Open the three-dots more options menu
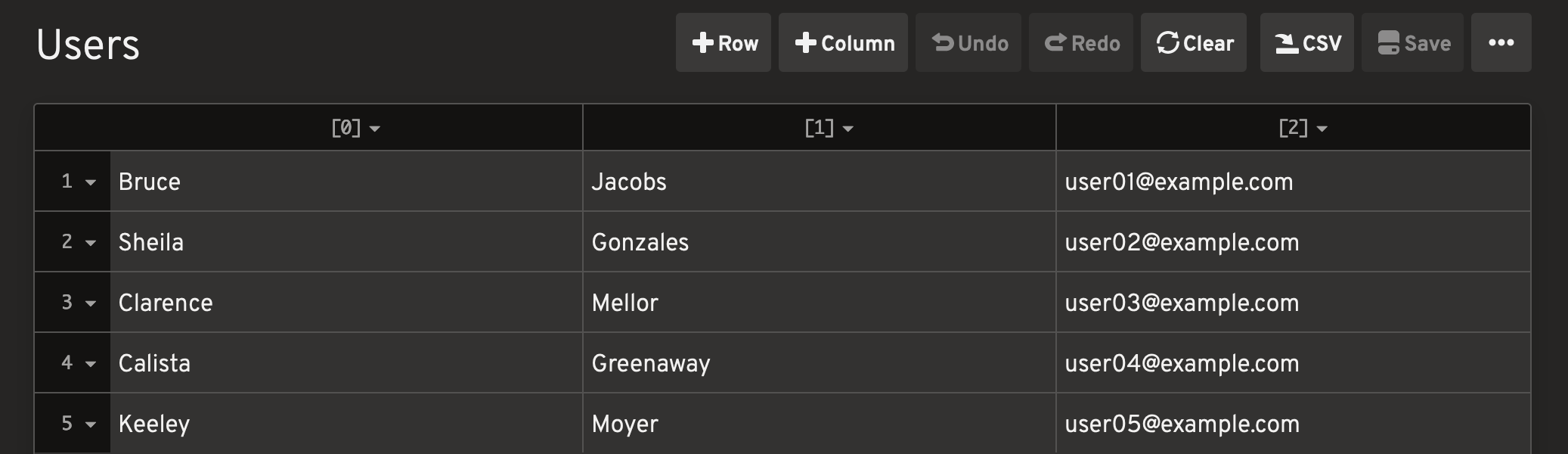This screenshot has height=454, width=1568. pos(1501,43)
